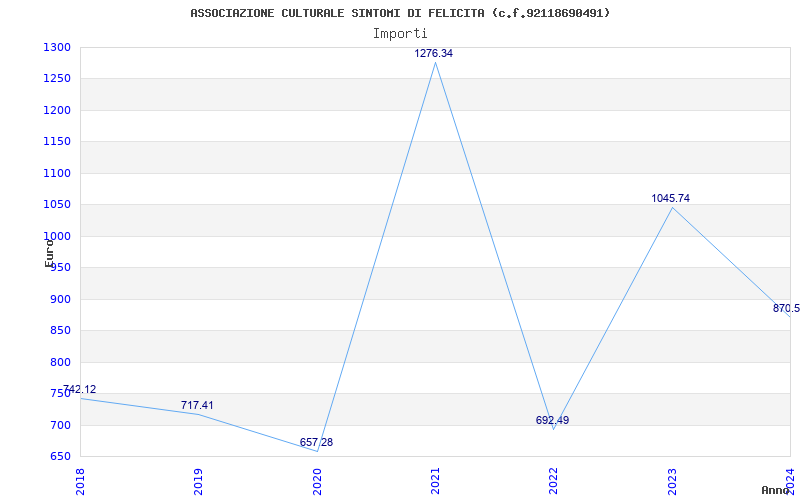The image size is (800, 500).
Task: Click the 717.41 data label
Action: click(197, 406)
